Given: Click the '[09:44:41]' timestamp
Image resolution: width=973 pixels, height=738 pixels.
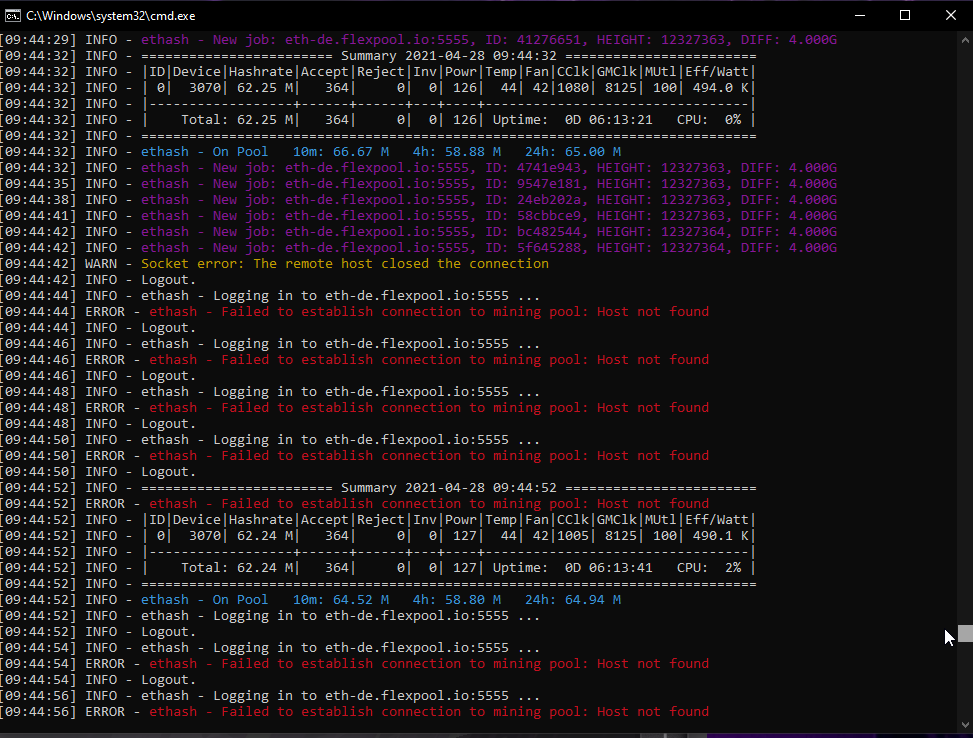Looking at the screenshot, I should click(38, 216).
